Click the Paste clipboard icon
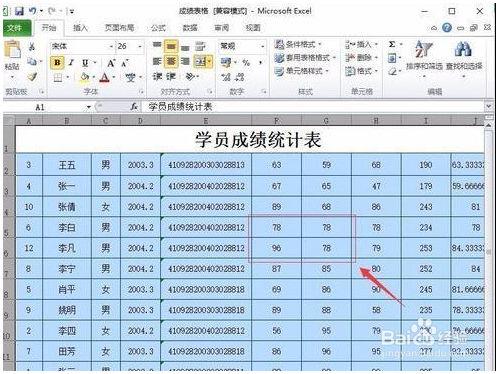 click(x=12, y=50)
